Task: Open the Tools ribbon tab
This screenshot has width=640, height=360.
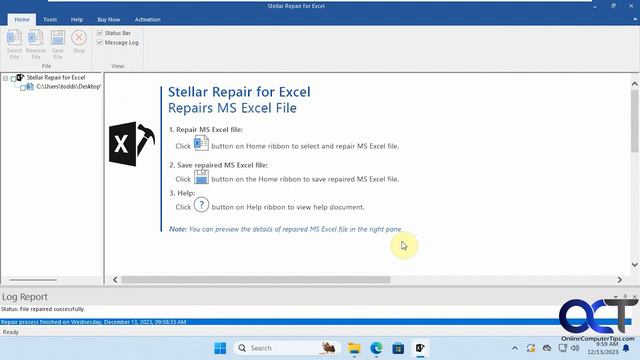Action: 50,19
